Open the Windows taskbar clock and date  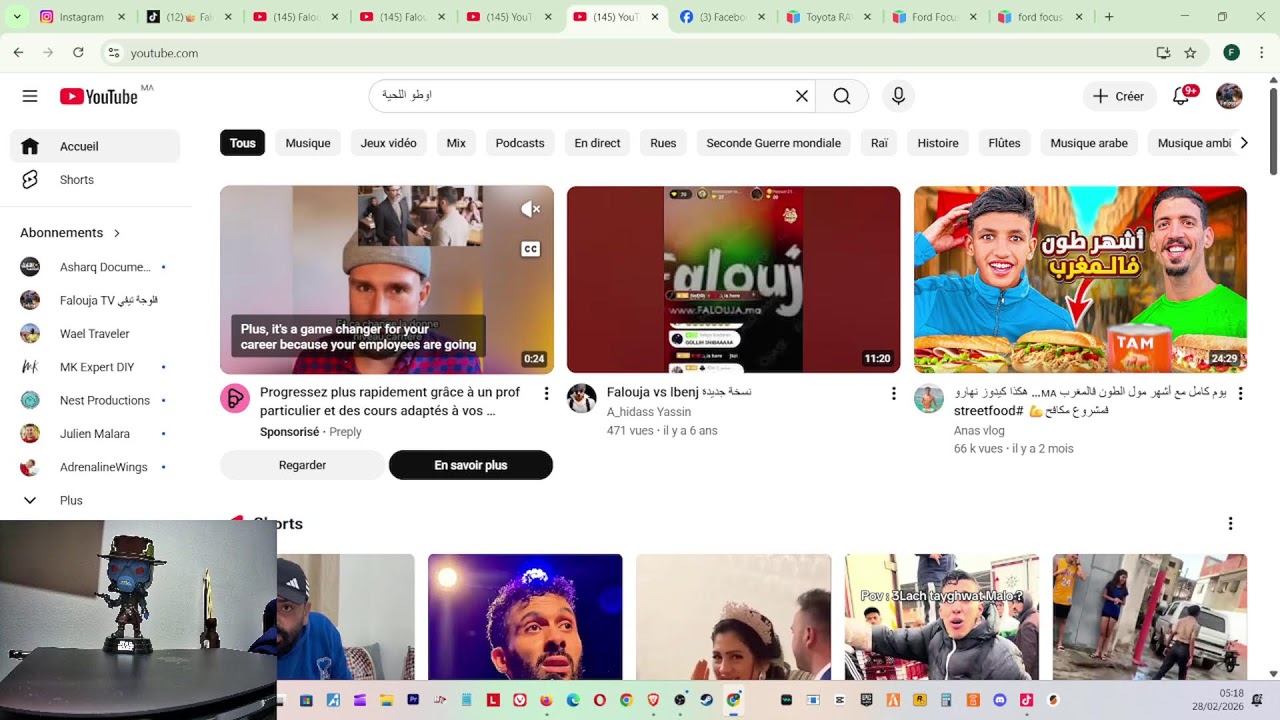coord(1218,700)
